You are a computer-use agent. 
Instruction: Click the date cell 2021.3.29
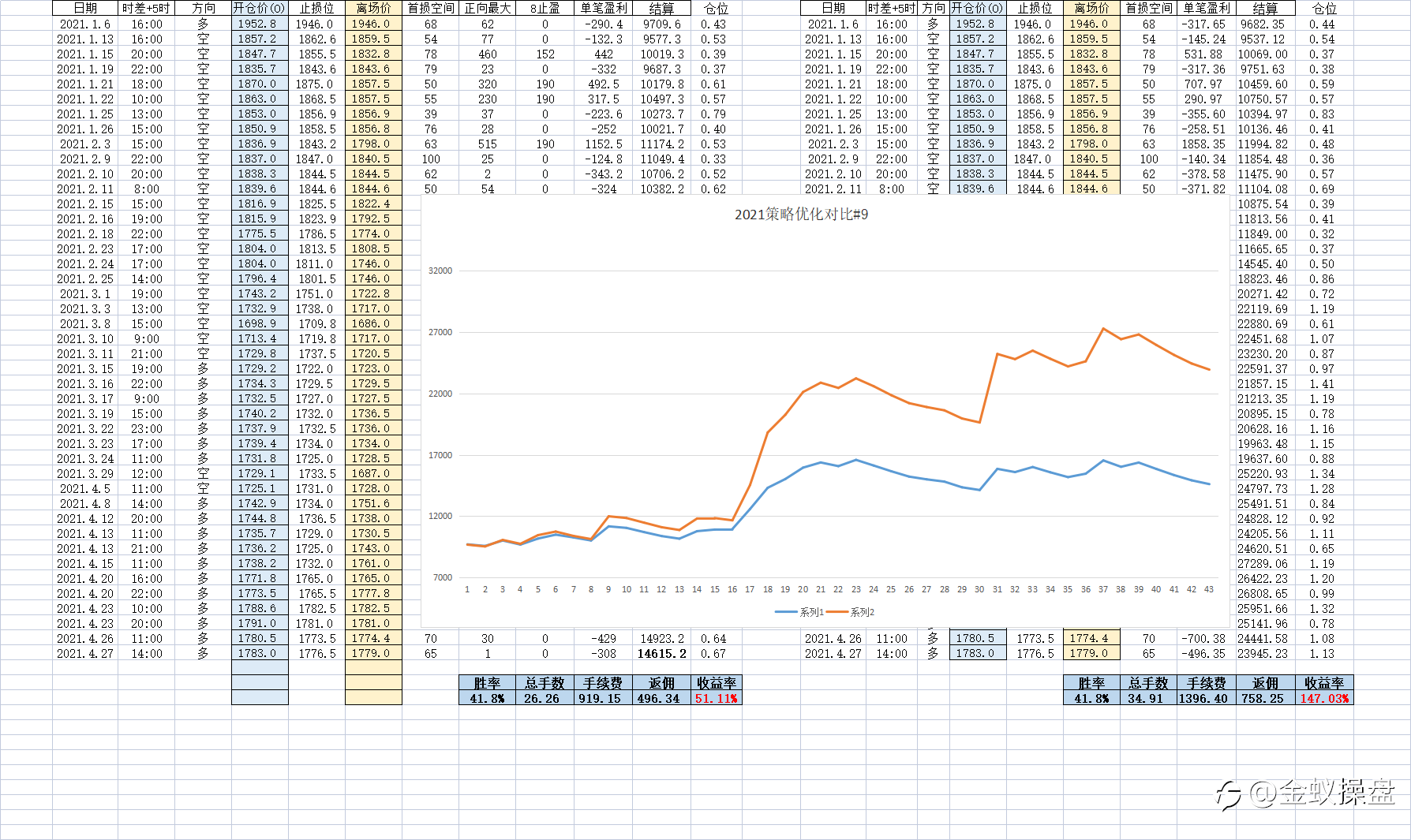point(85,474)
